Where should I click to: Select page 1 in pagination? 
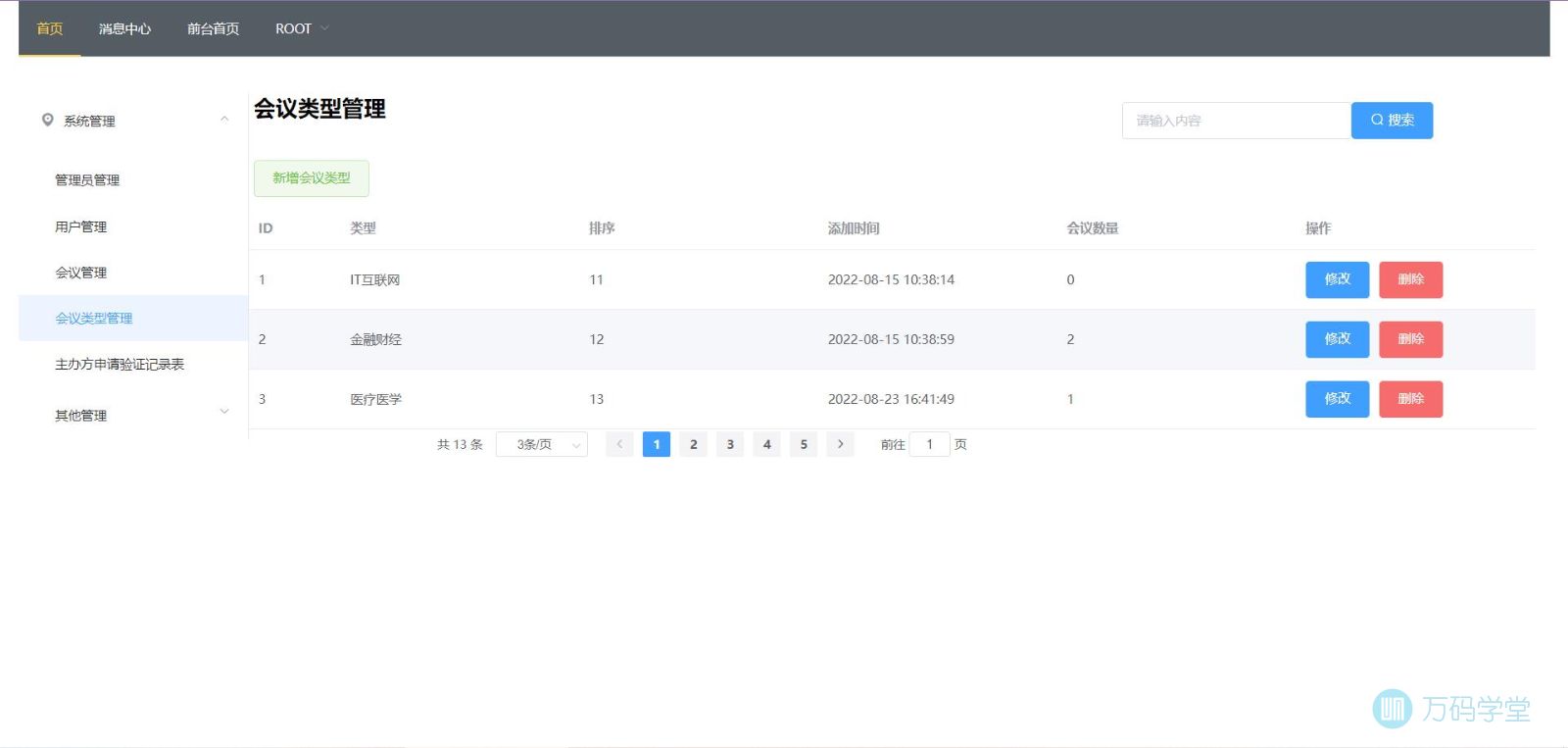pyautogui.click(x=657, y=444)
